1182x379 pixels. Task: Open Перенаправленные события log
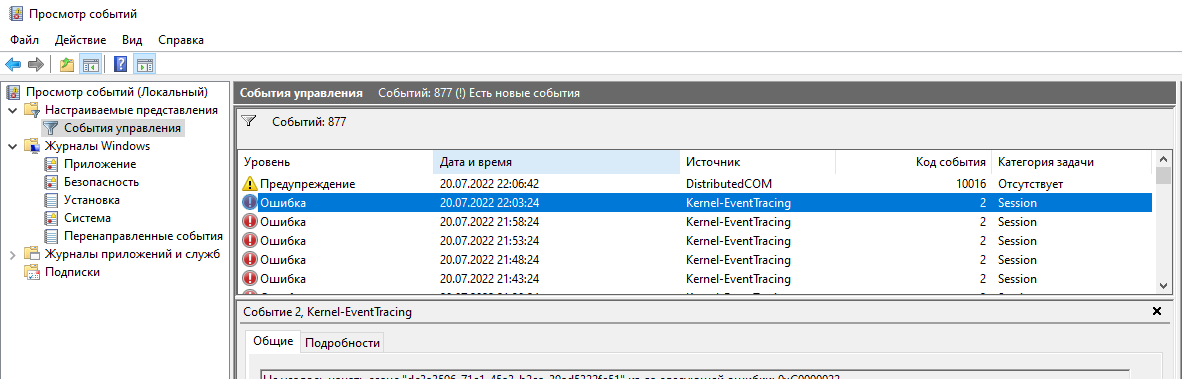coord(143,237)
